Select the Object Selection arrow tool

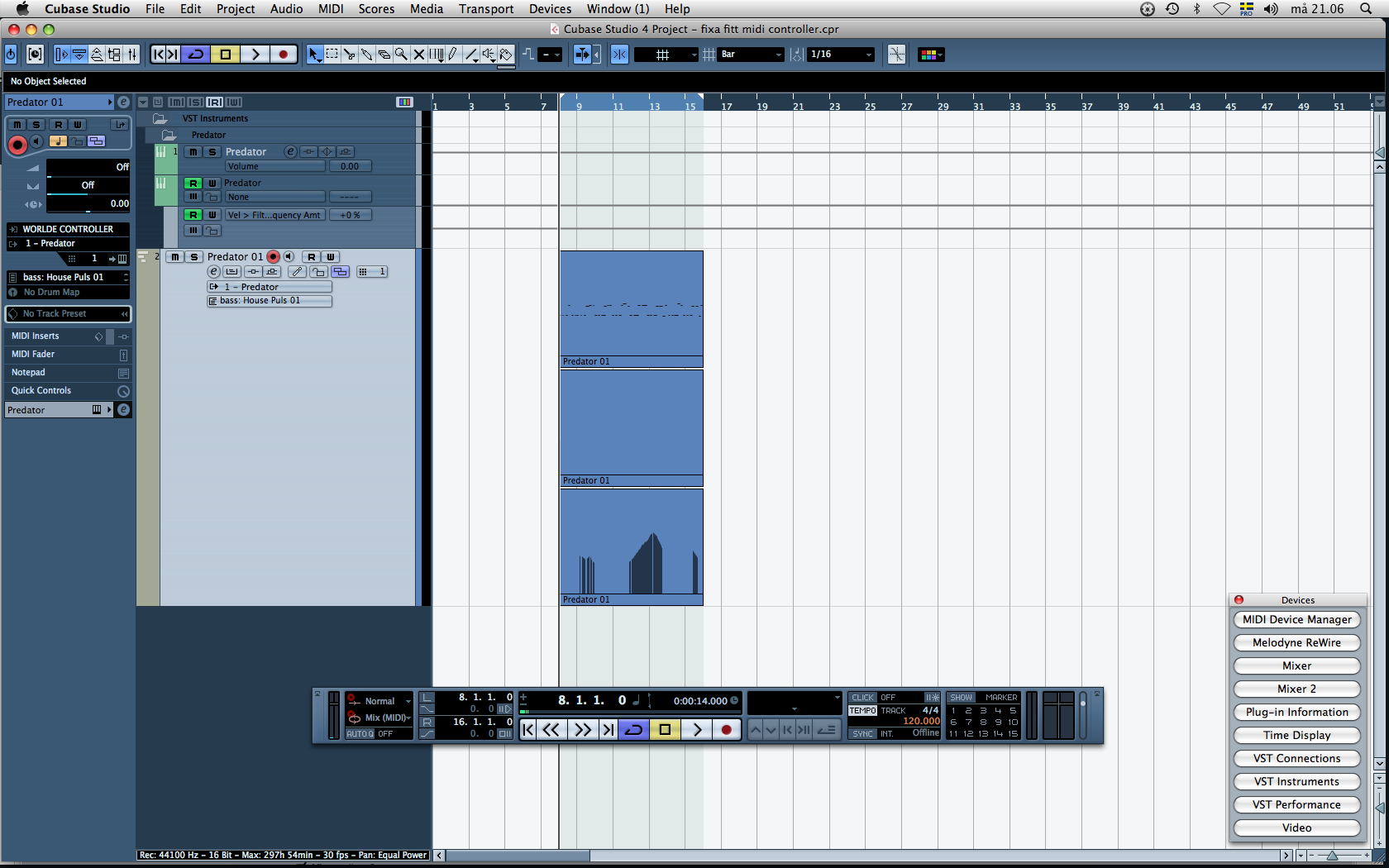pyautogui.click(x=314, y=55)
